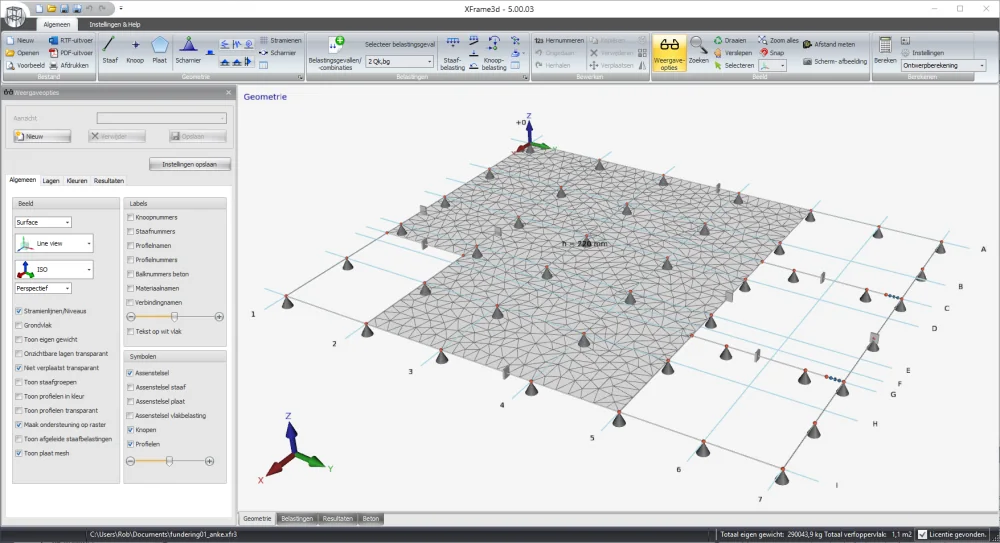Activate the Selecteren tool
This screenshot has height=543, width=1000.
[733, 65]
